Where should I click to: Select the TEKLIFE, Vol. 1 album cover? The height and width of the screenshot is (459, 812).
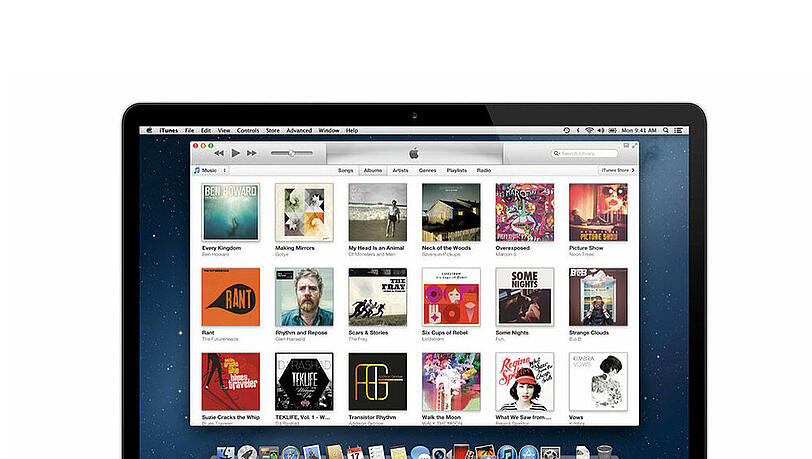click(x=304, y=382)
